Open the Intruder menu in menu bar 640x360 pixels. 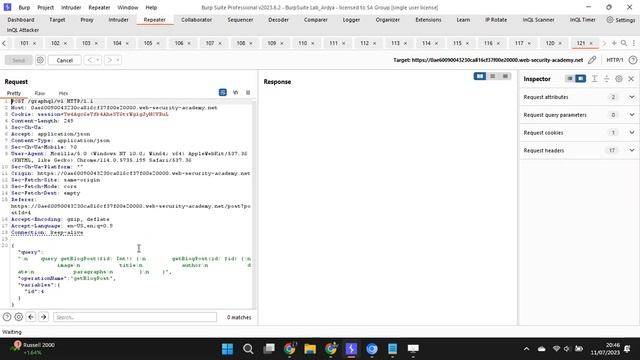pyautogui.click(x=71, y=7)
